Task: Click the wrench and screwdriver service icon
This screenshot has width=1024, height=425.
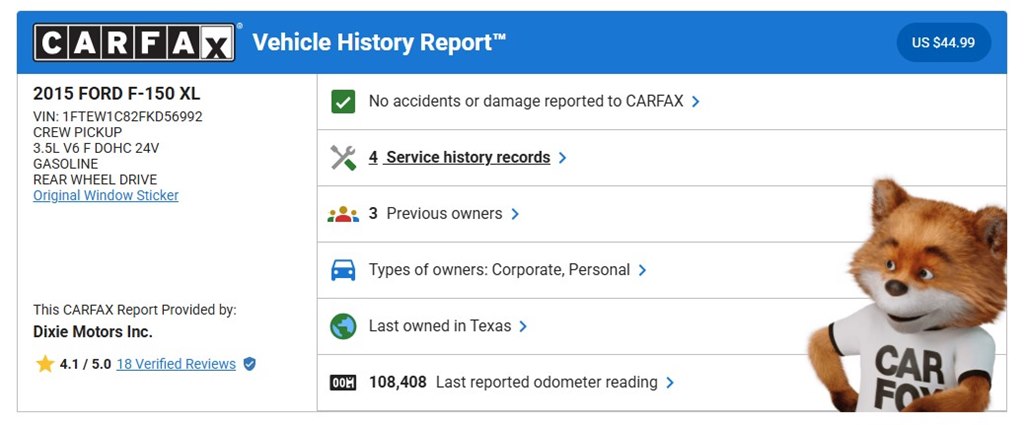Action: pos(343,157)
